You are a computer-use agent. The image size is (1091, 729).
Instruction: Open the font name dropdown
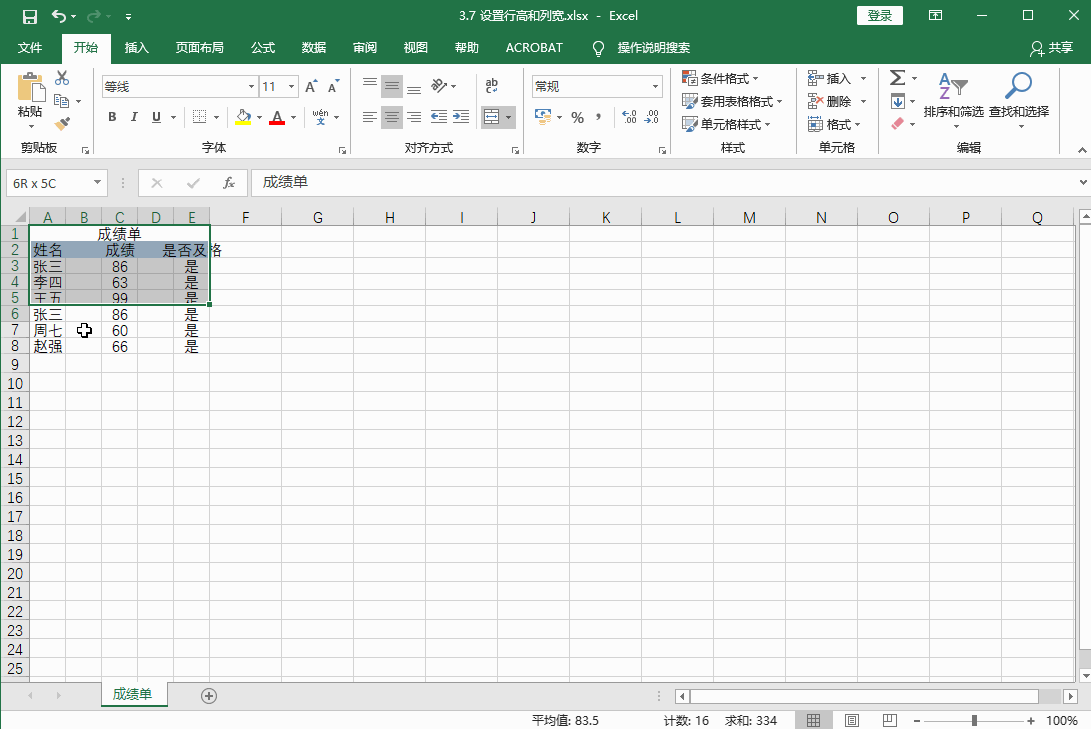click(250, 86)
